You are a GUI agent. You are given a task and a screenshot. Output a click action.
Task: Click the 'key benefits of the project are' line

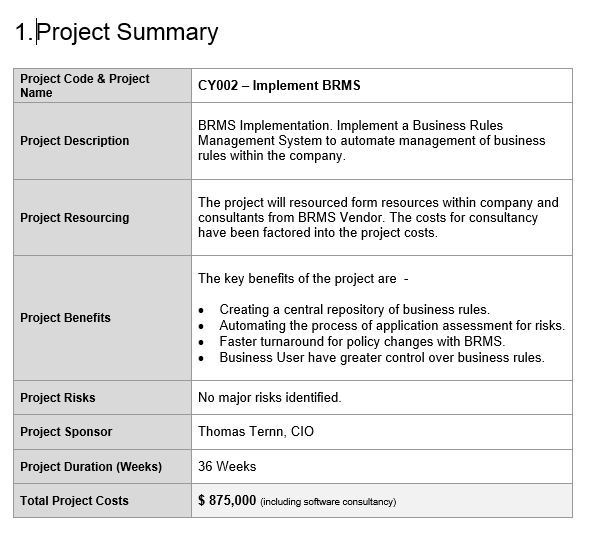(303, 279)
